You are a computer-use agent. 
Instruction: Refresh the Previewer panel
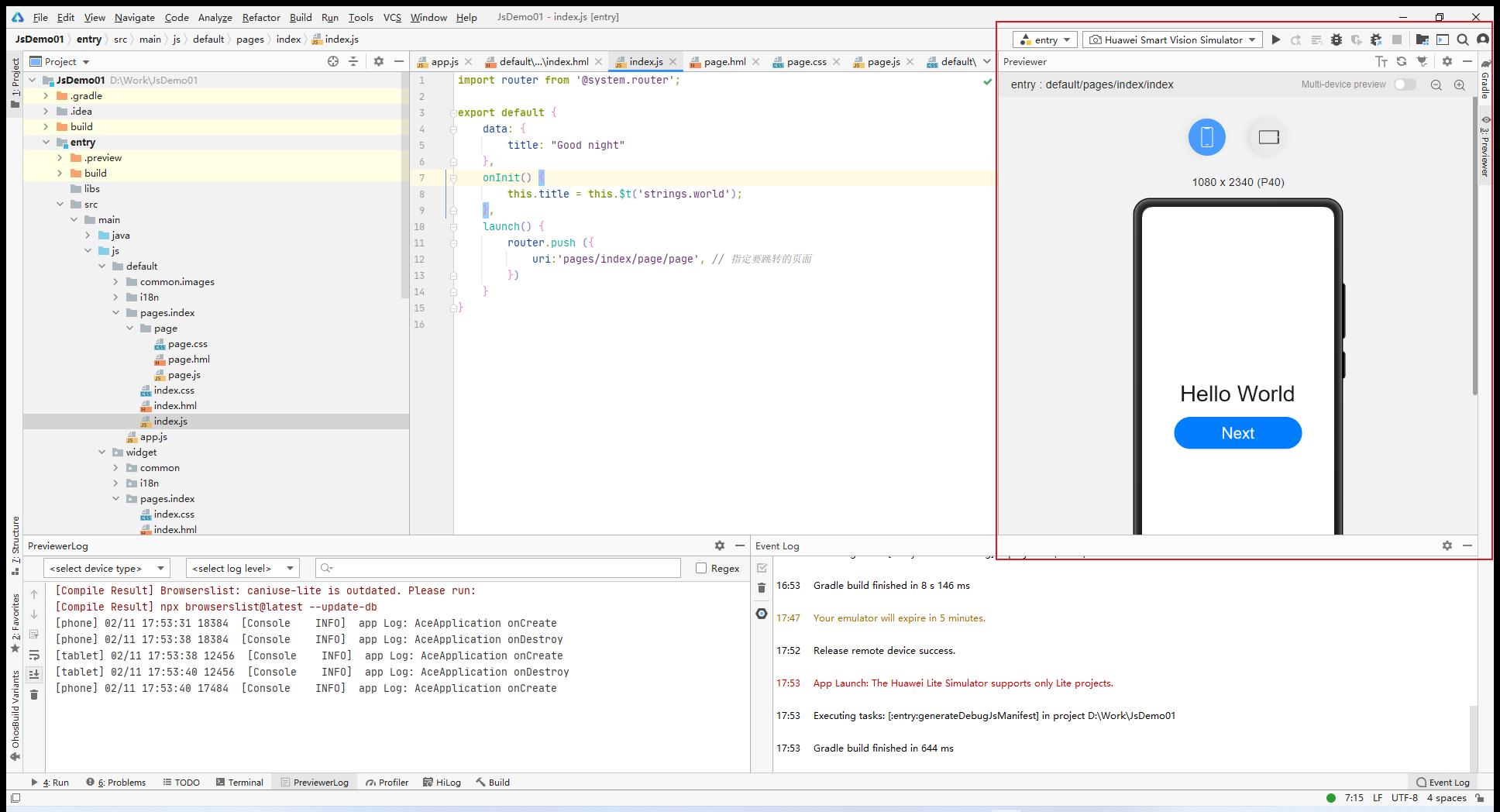tap(1401, 61)
